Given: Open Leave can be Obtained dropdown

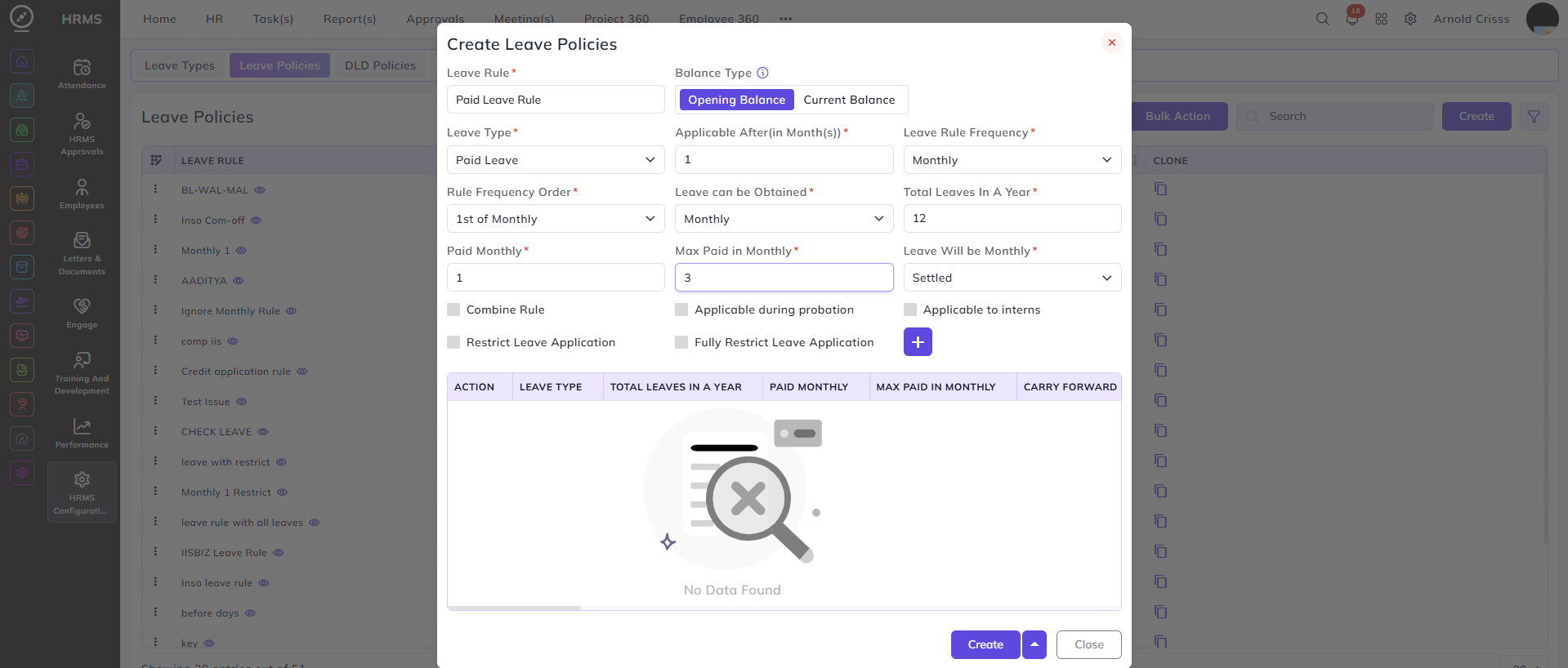Looking at the screenshot, I should [784, 219].
